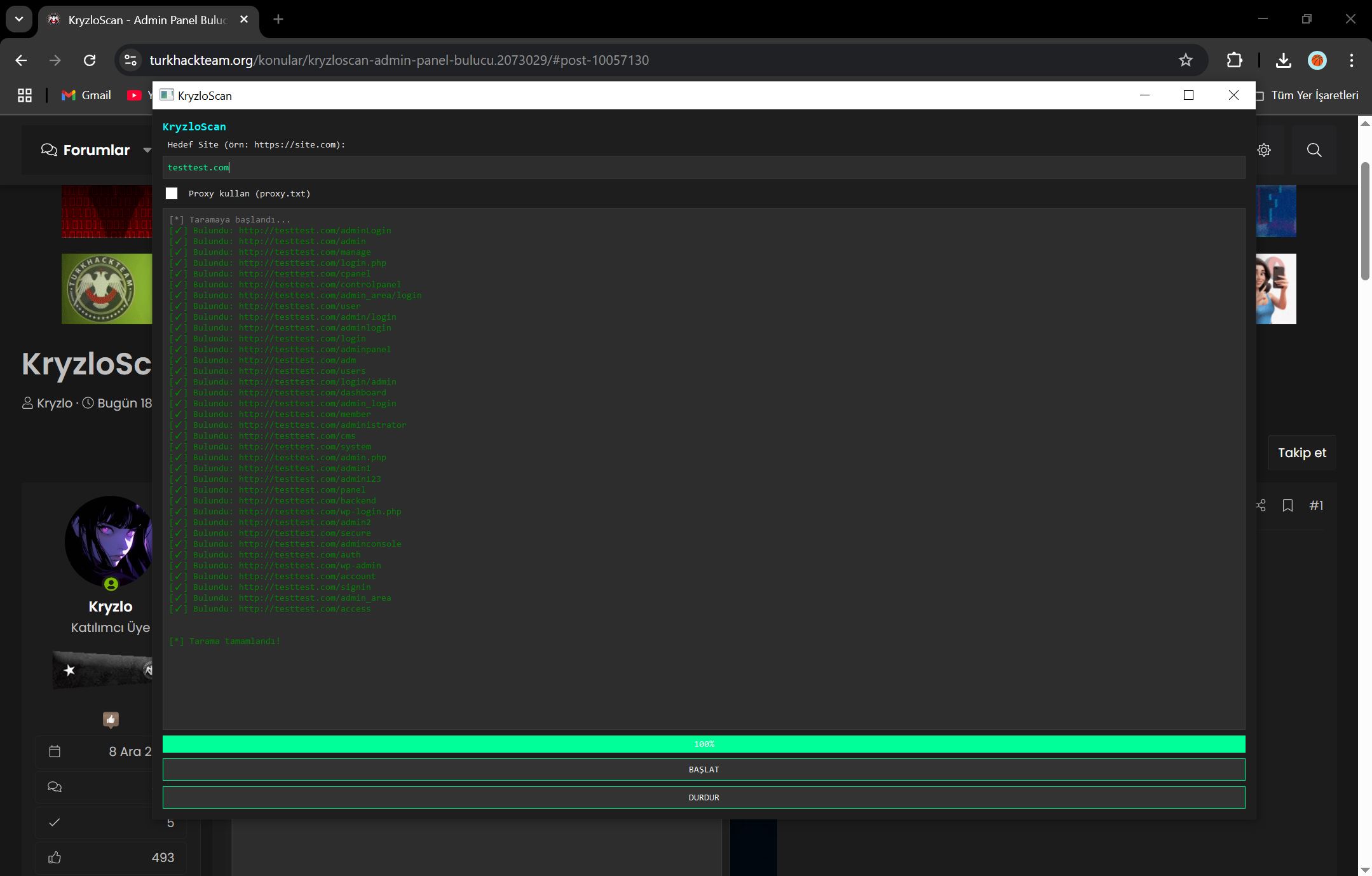Go forward in browser history
Image resolution: width=1372 pixels, height=876 pixels.
point(55,60)
